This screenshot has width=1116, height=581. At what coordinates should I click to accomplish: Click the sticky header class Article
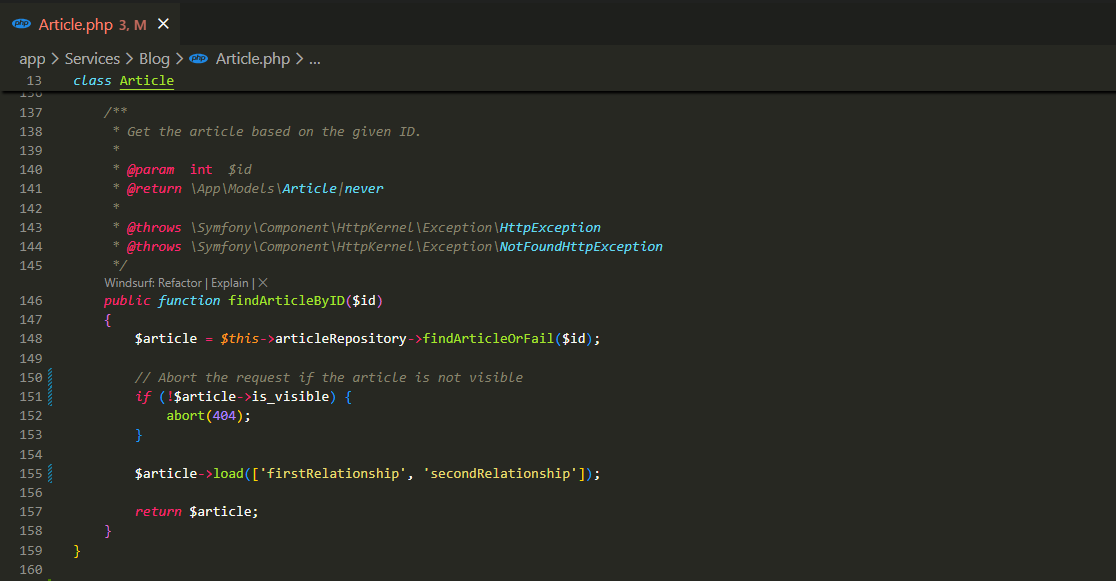point(124,80)
